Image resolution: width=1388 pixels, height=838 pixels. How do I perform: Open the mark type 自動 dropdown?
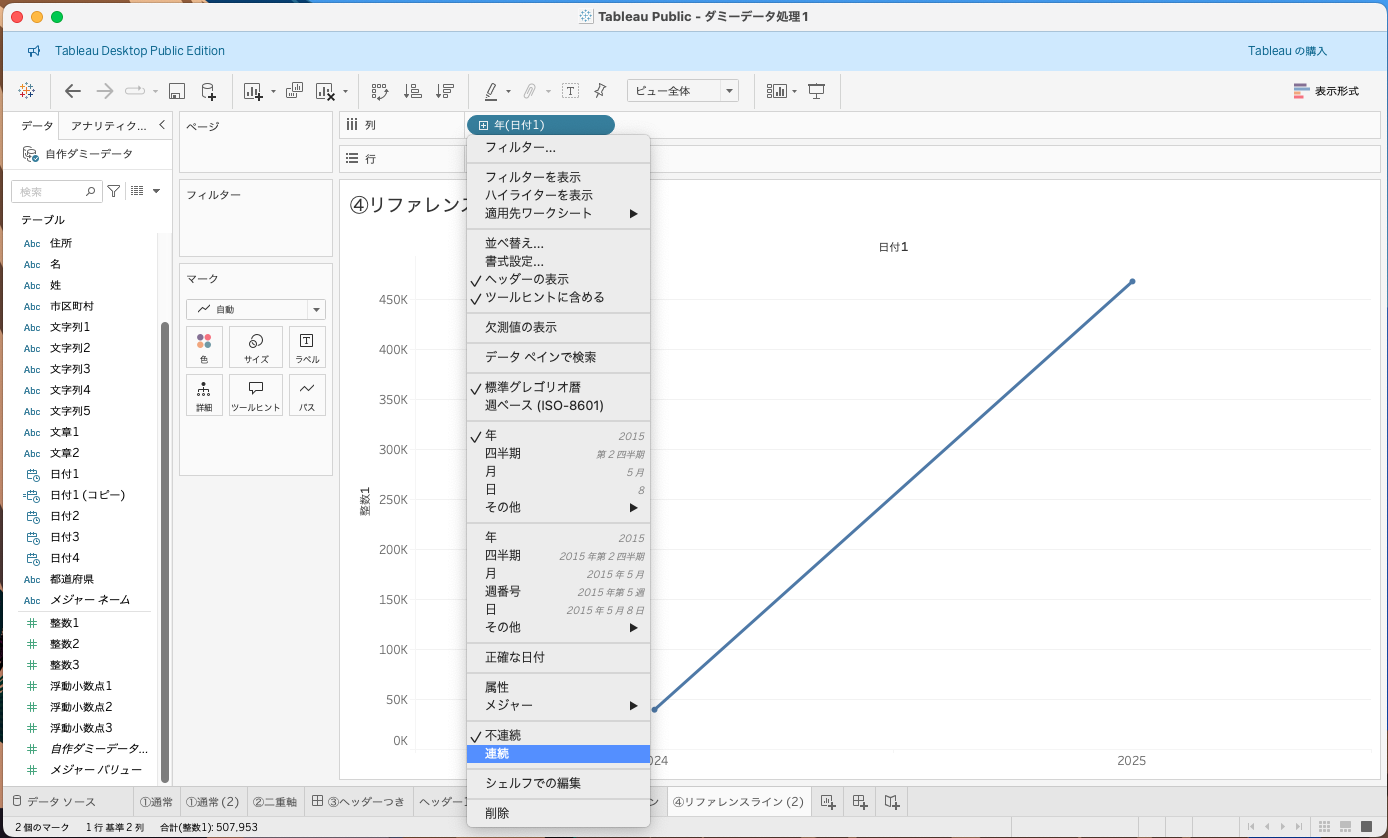[x=256, y=310]
